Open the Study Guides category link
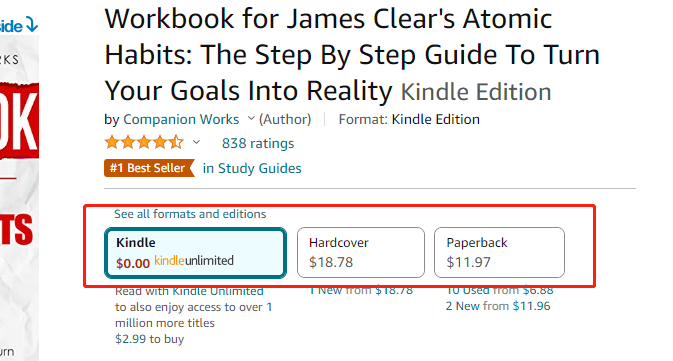The height and width of the screenshot is (361, 673). (252, 168)
